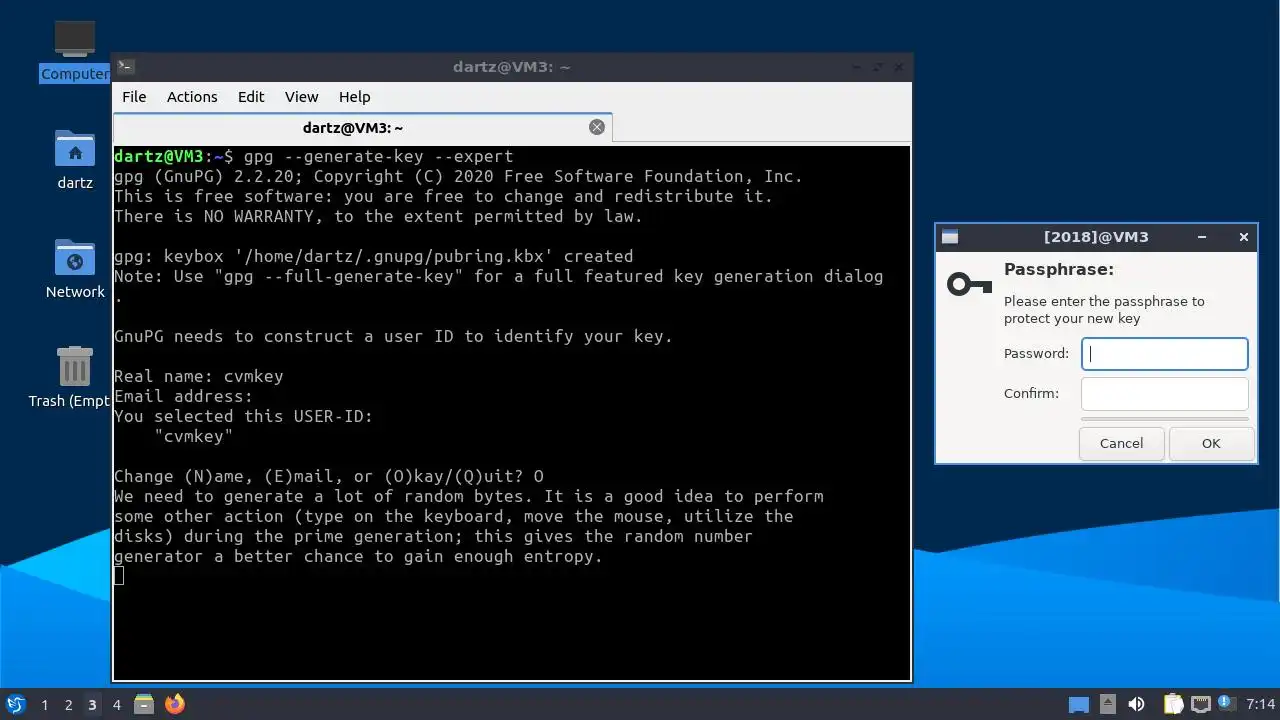Switch to desktop 4 in the pager
The width and height of the screenshot is (1280, 720).
tap(116, 704)
